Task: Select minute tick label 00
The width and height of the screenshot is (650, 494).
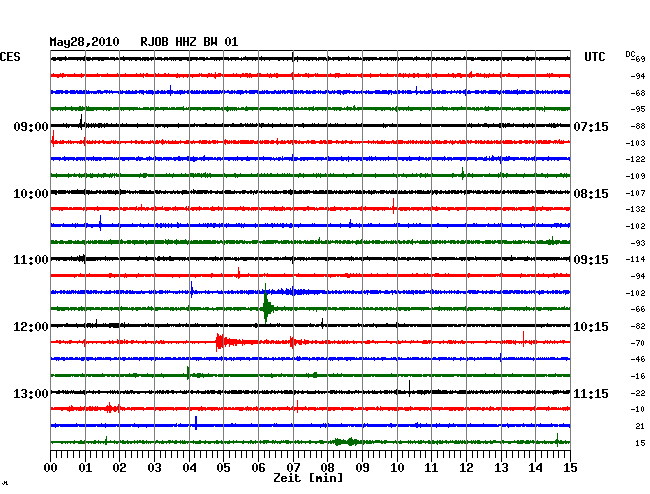Action: 51,468
